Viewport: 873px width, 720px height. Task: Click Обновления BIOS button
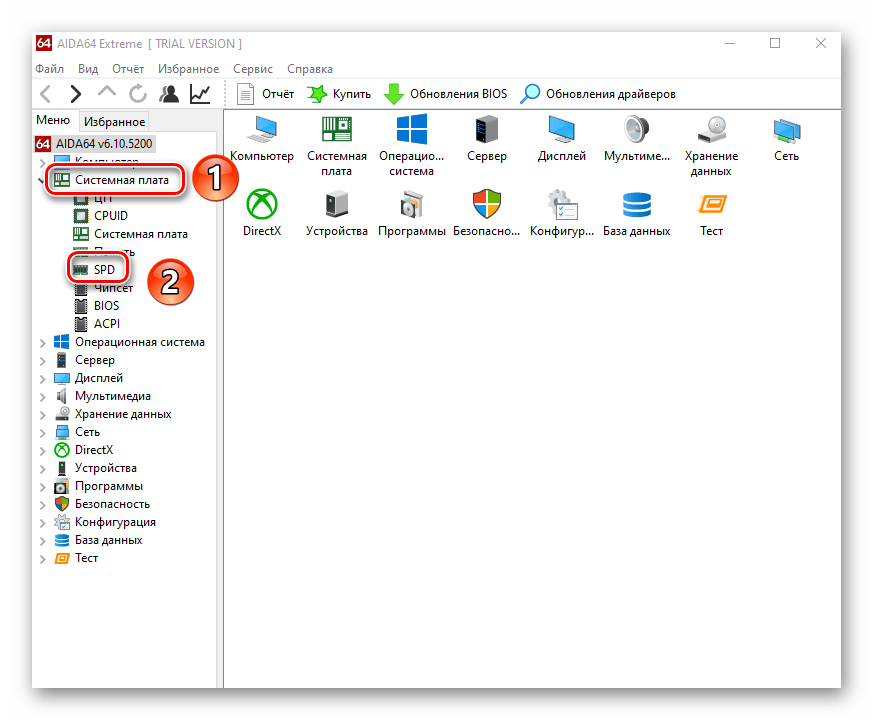(x=446, y=94)
